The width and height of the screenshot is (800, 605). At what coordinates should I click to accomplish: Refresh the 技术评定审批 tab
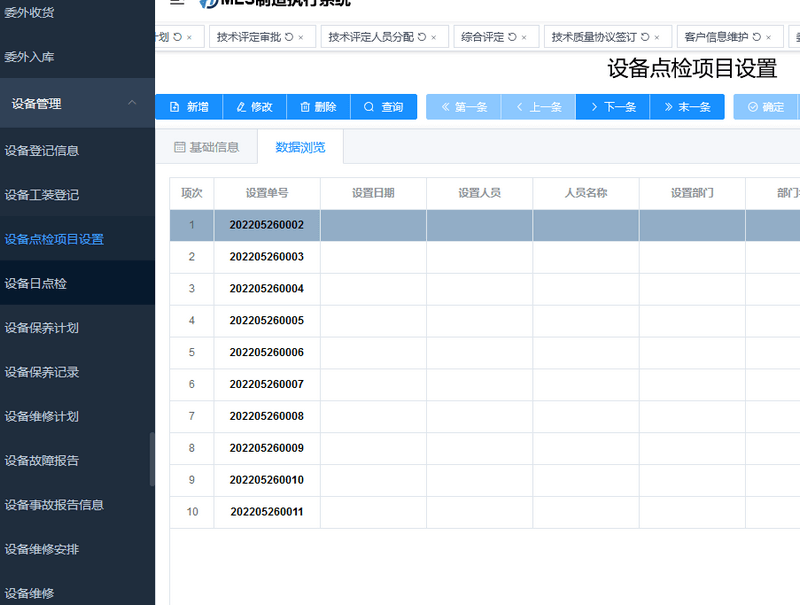(289, 37)
